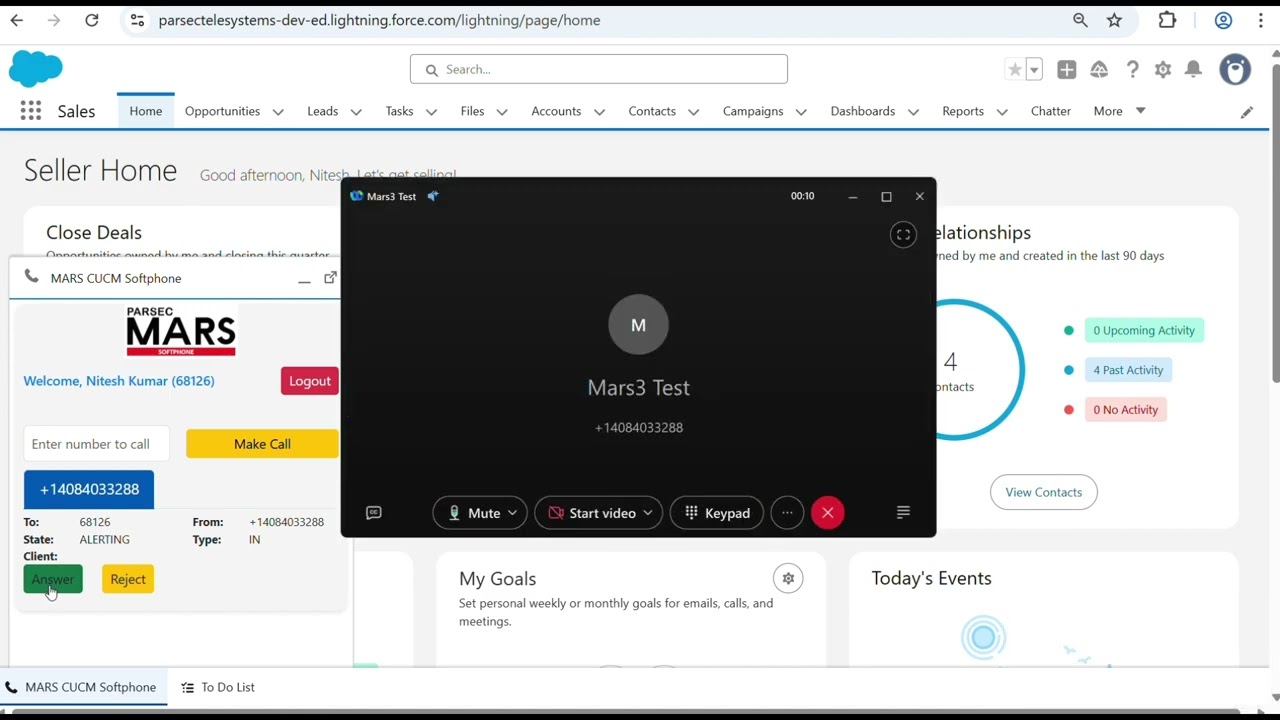
Task: View site information icon in address bar
Action: [138, 20]
